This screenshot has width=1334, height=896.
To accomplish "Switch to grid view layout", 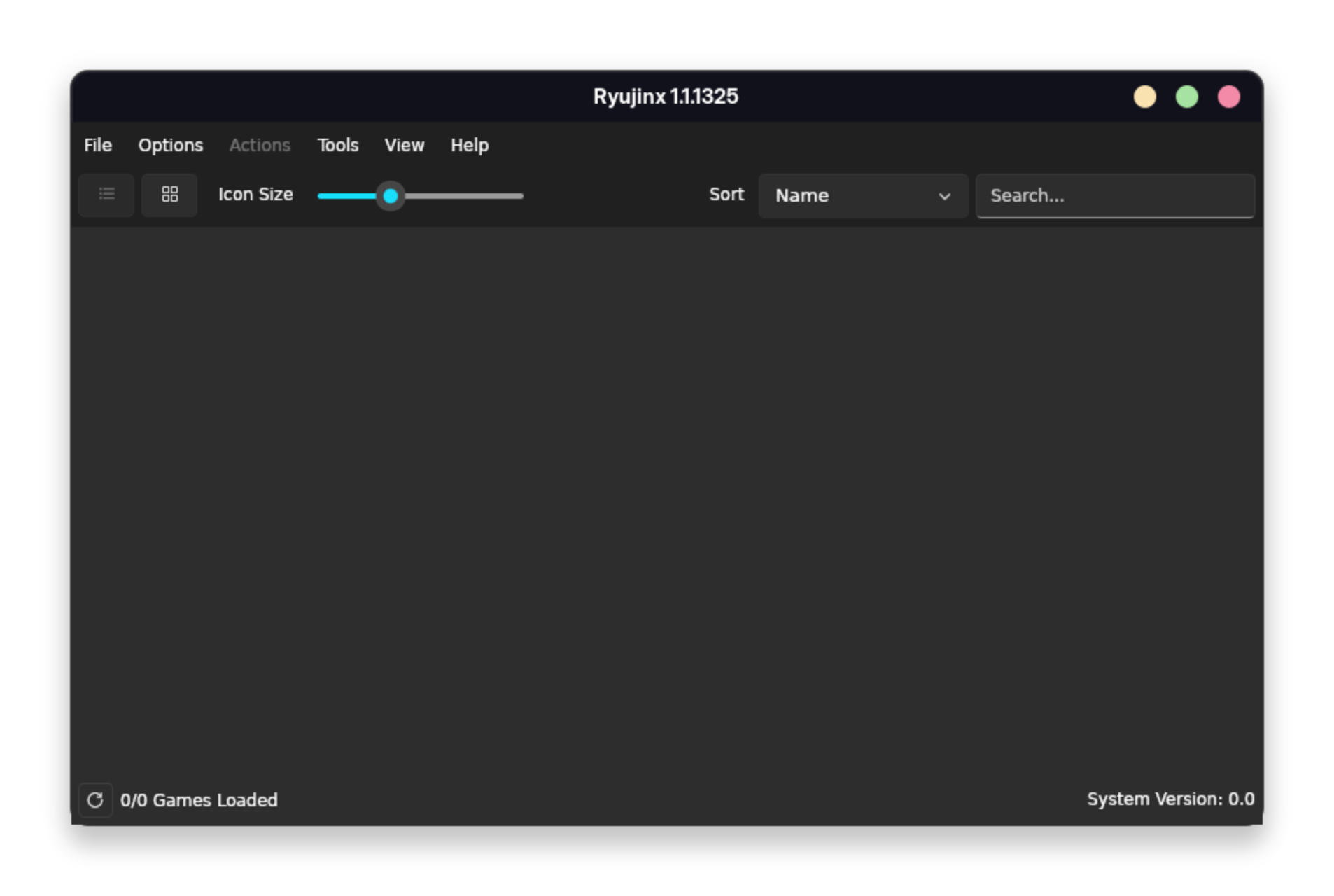I will (x=169, y=195).
